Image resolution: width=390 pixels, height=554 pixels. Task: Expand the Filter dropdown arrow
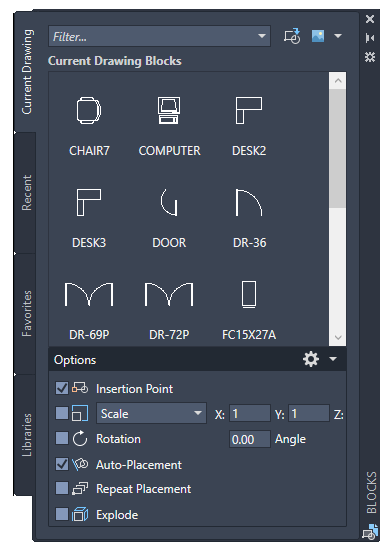pyautogui.click(x=262, y=36)
